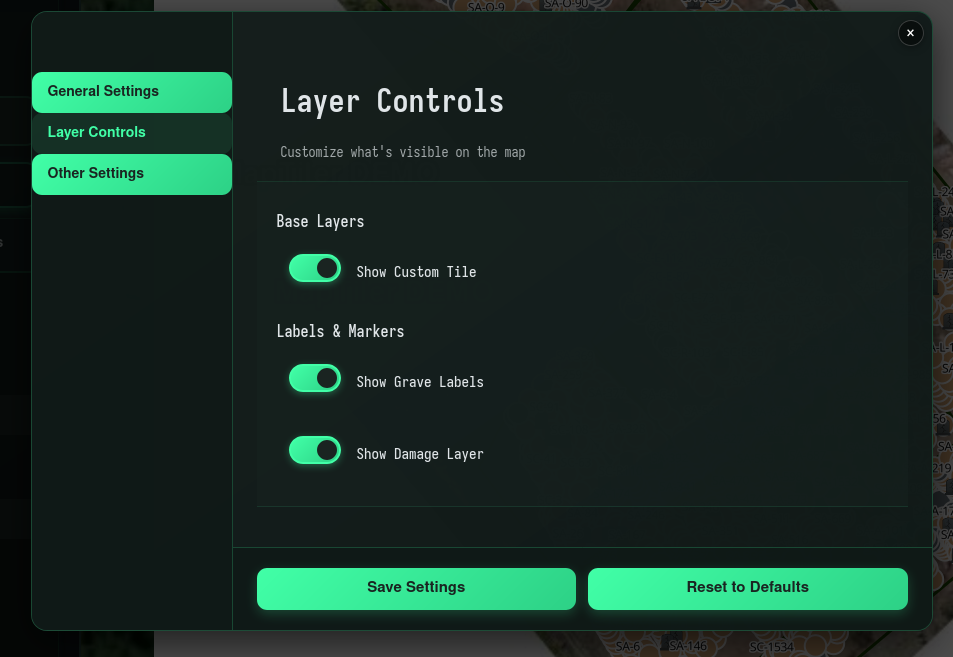The height and width of the screenshot is (657, 953).
Task: Click the SA-146 label on the map
Action: [x=688, y=646]
